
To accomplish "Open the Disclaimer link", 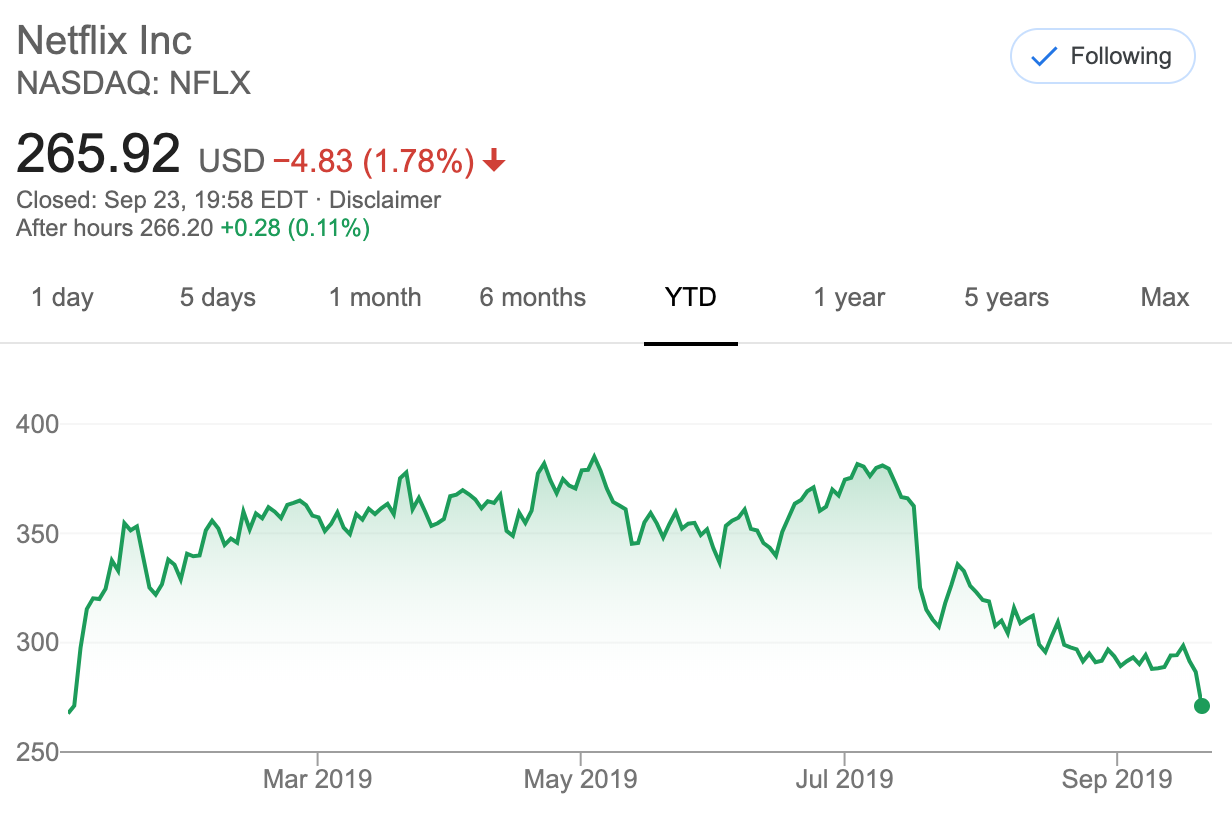I will pyautogui.click(x=385, y=200).
